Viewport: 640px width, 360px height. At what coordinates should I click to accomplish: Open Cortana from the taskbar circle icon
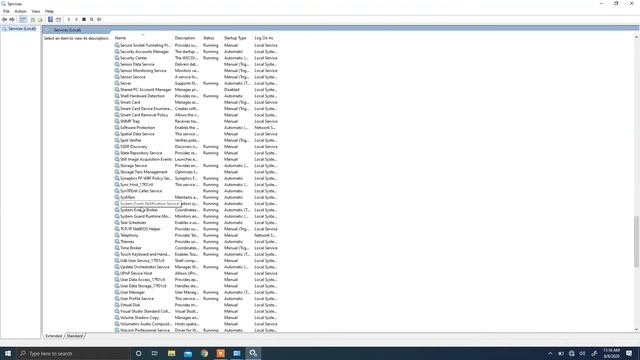pos(138,353)
